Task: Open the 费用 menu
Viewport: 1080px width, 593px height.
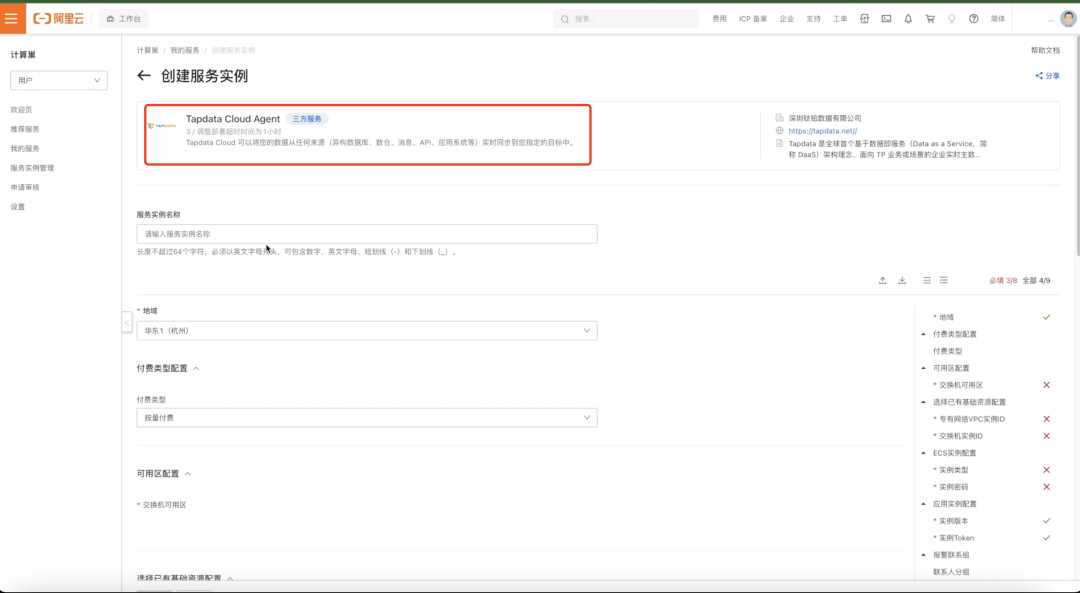Action: click(x=719, y=19)
